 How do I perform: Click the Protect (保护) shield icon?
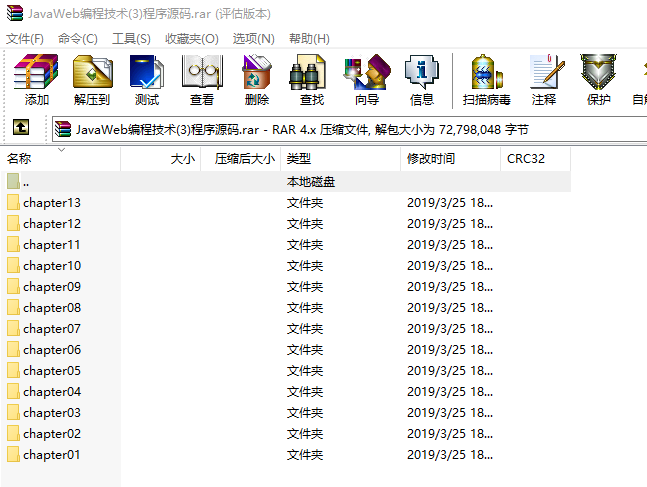(598, 80)
